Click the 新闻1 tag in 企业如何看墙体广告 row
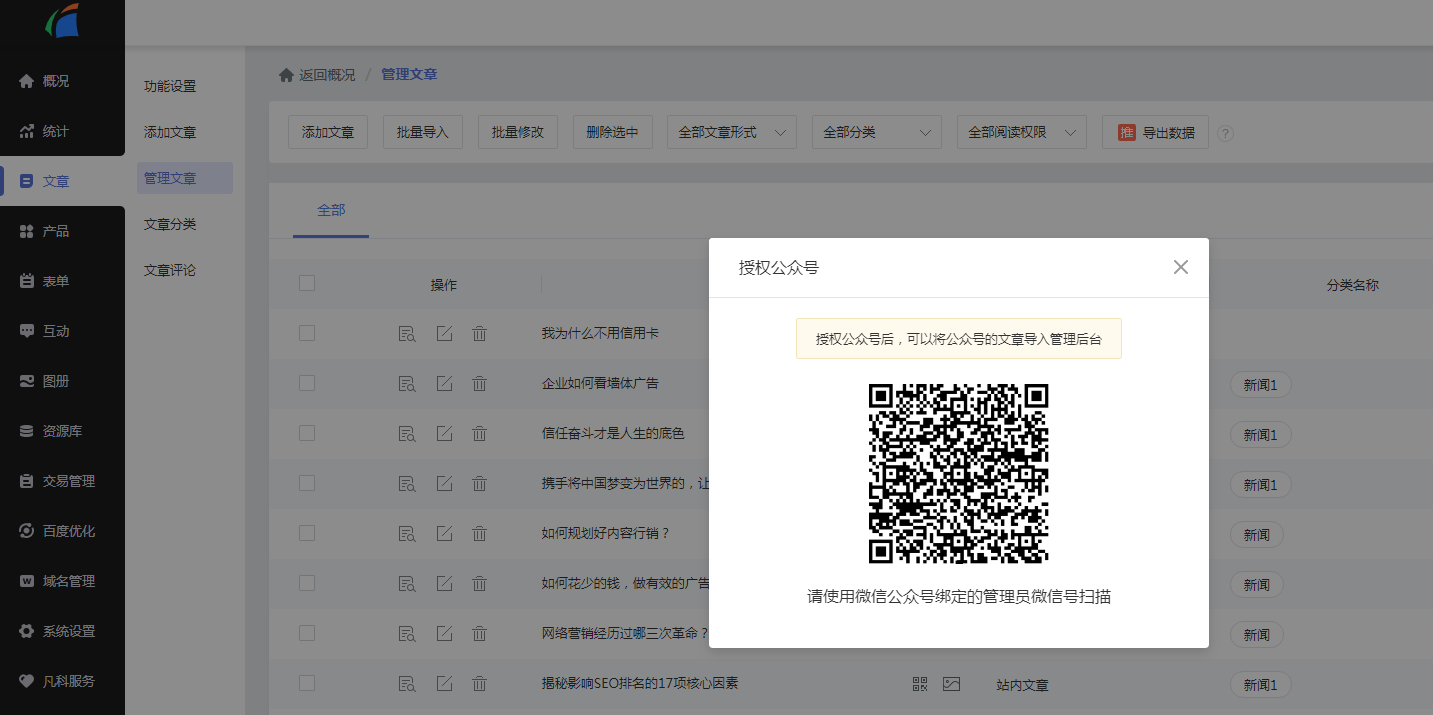 pos(1260,385)
